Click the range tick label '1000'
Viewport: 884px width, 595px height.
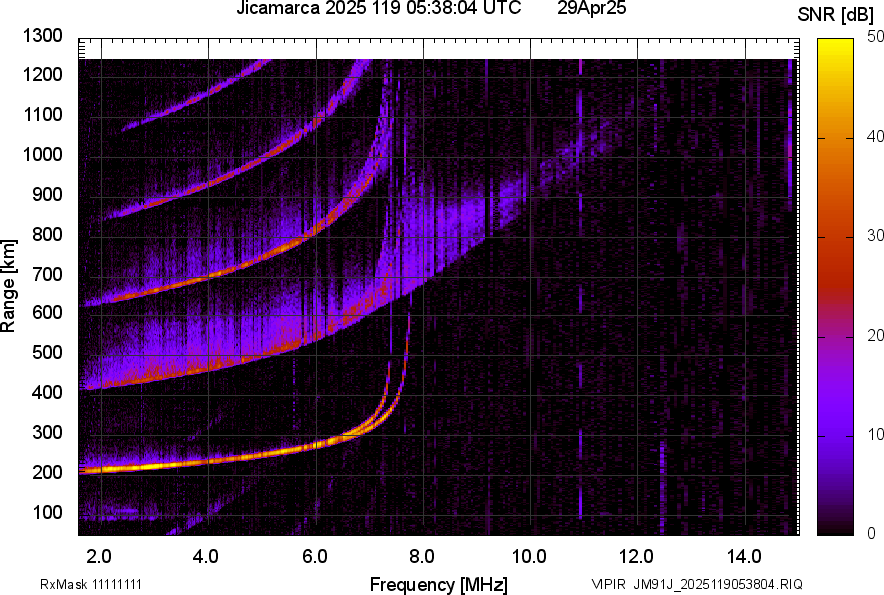(x=42, y=154)
